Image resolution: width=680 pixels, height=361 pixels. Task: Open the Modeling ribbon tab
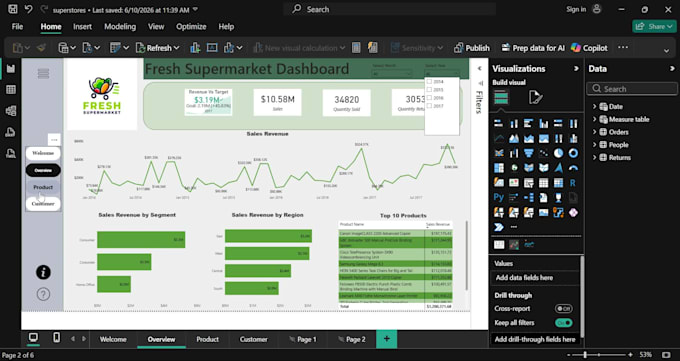pyautogui.click(x=120, y=26)
